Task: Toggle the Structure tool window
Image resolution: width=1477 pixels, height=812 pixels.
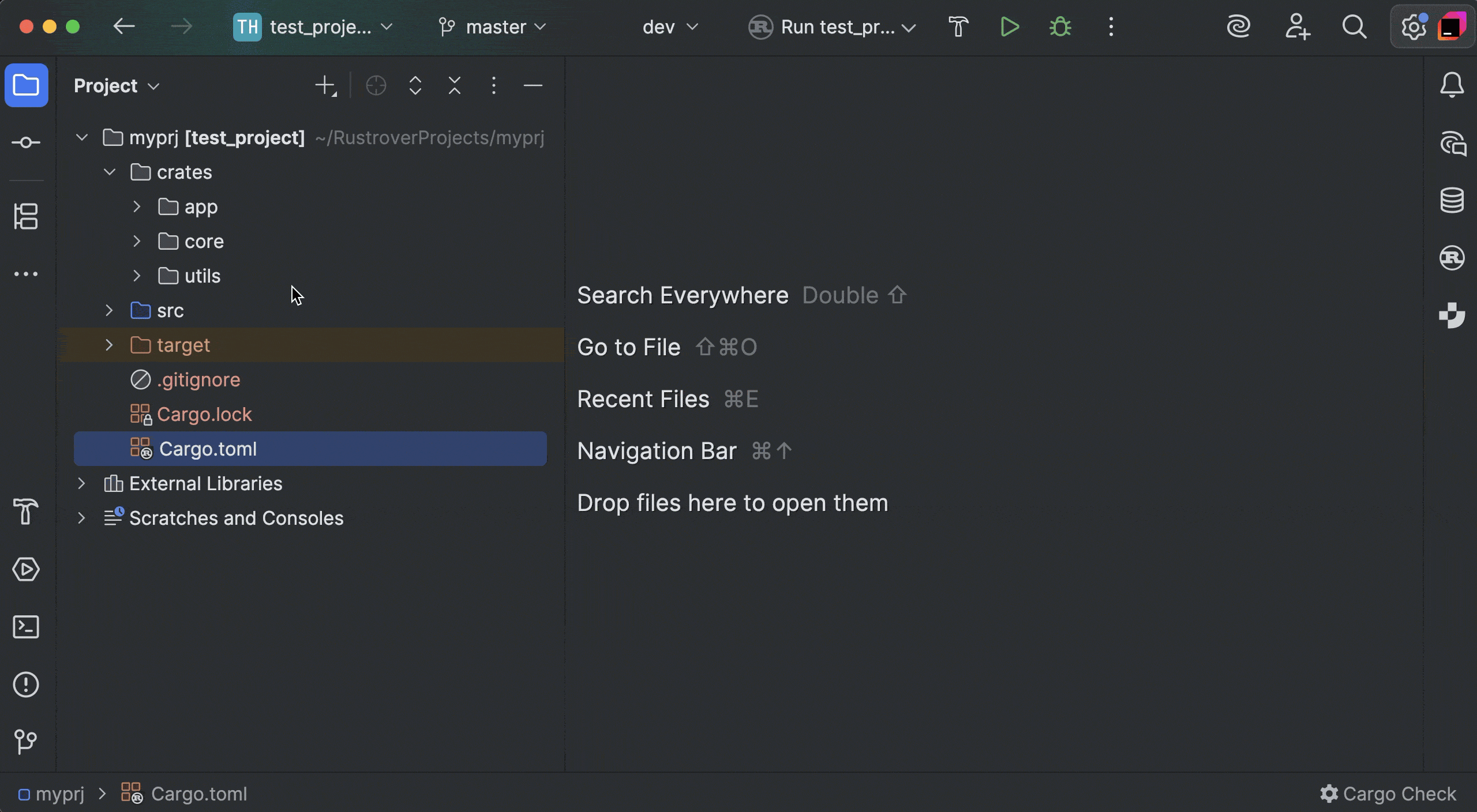Action: 26,216
